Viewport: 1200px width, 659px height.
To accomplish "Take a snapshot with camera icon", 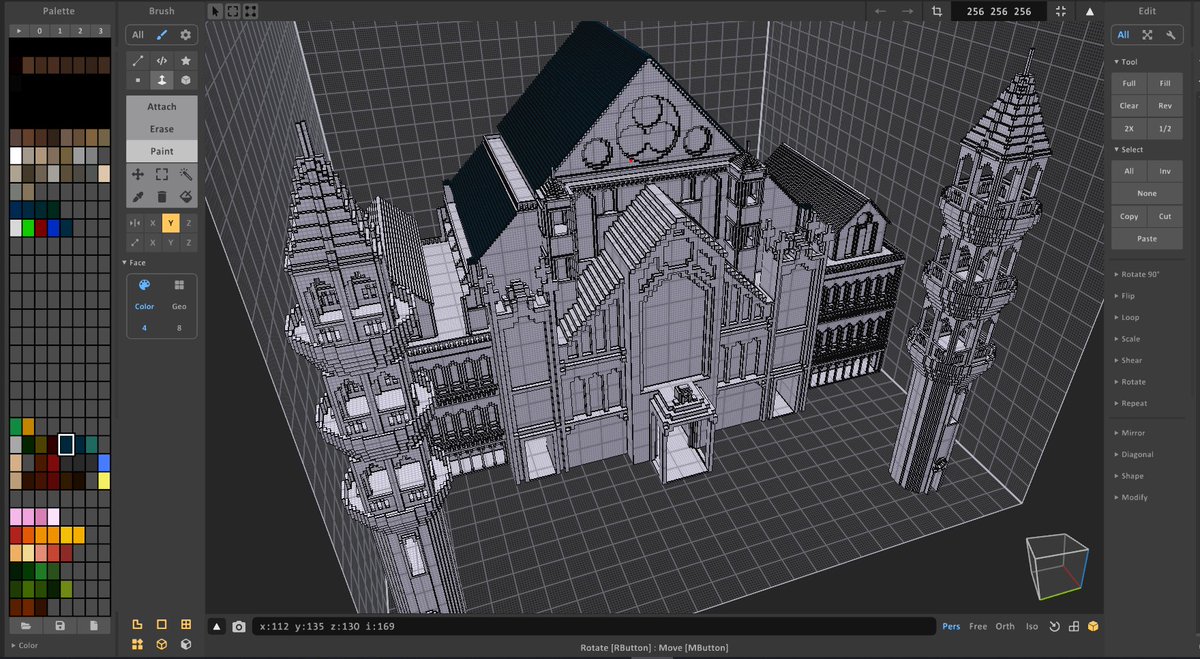I will point(239,626).
